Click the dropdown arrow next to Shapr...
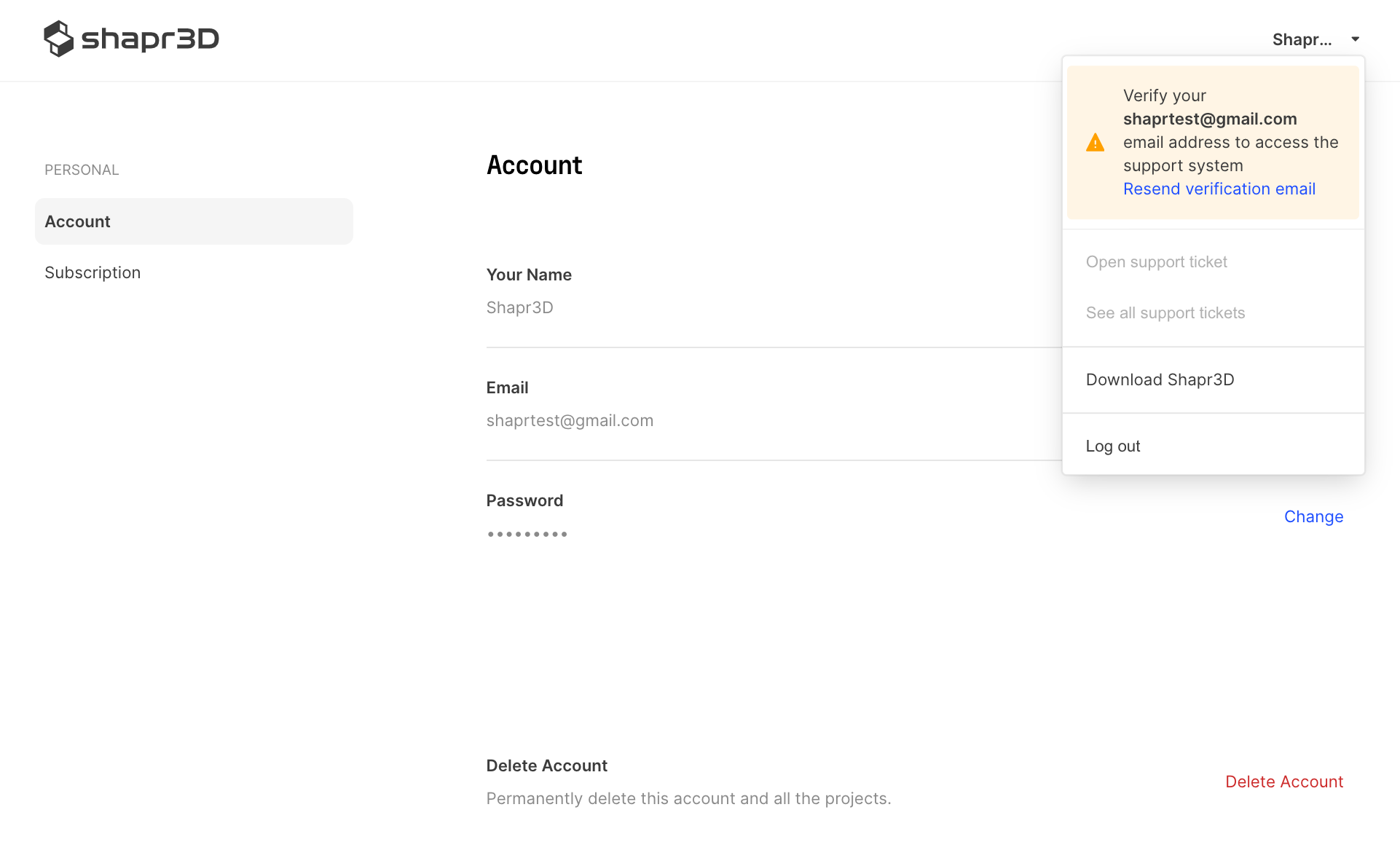The width and height of the screenshot is (1400, 858). 1356,40
